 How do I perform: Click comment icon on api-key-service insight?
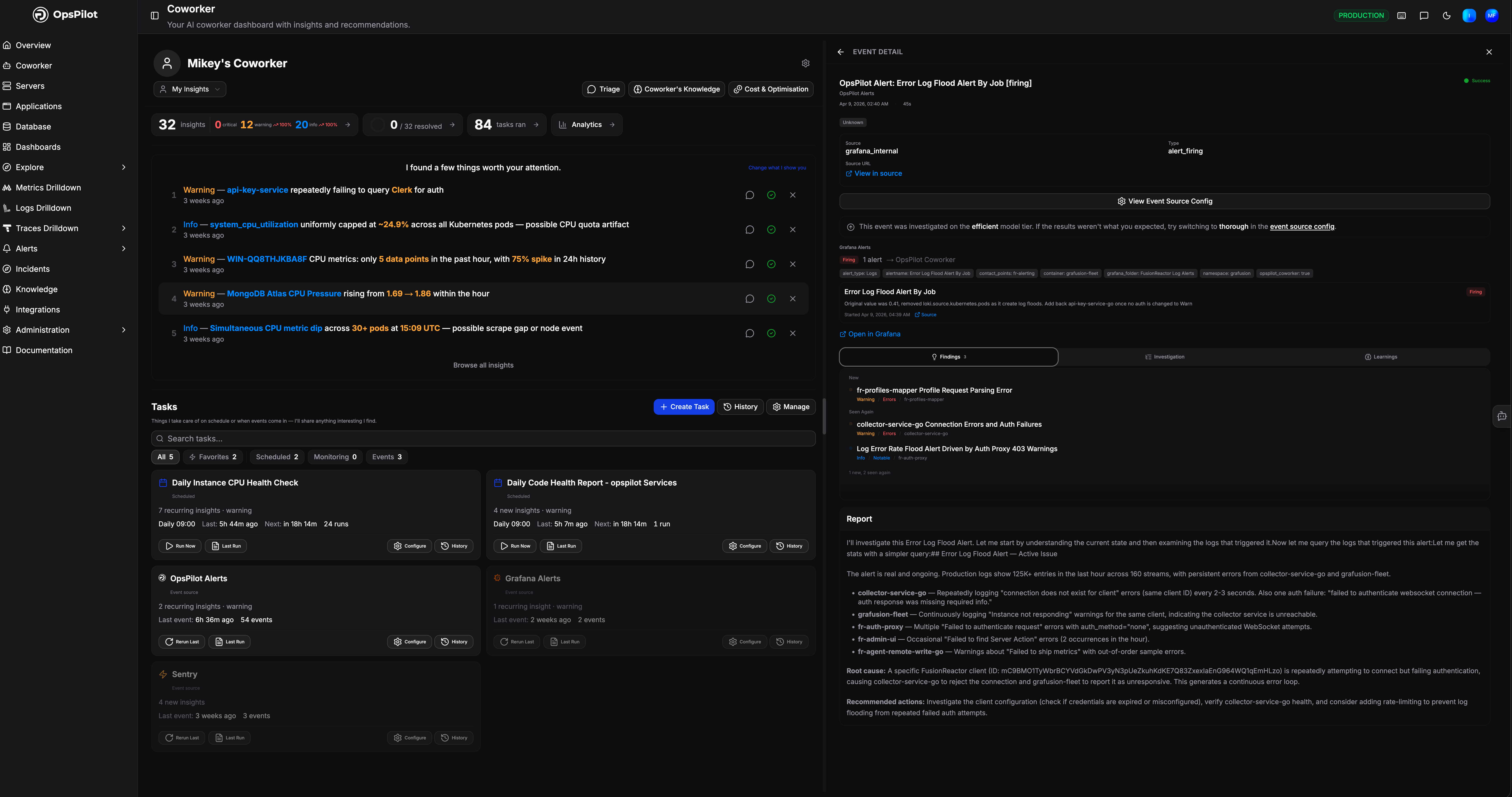click(x=749, y=195)
